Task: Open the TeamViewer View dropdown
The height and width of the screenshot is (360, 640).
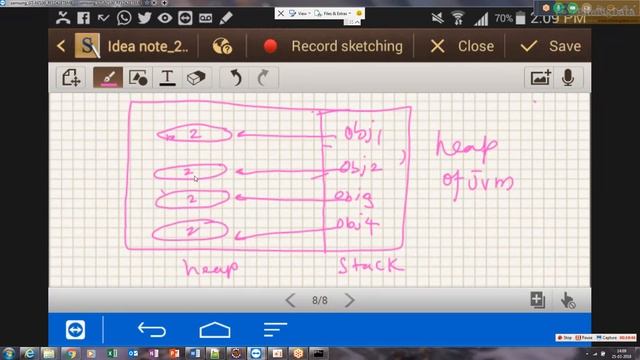Action: [300, 13]
